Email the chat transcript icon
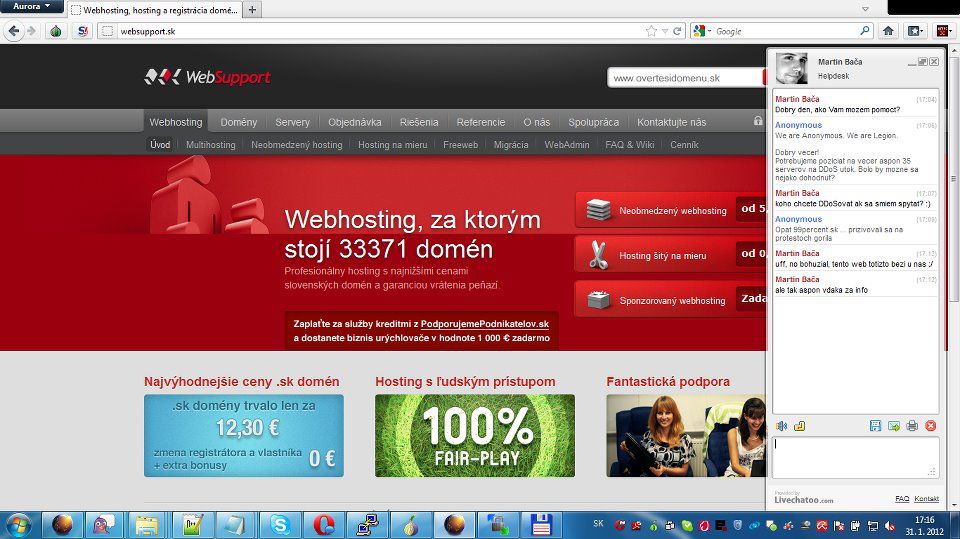960x539 pixels. tap(894, 426)
